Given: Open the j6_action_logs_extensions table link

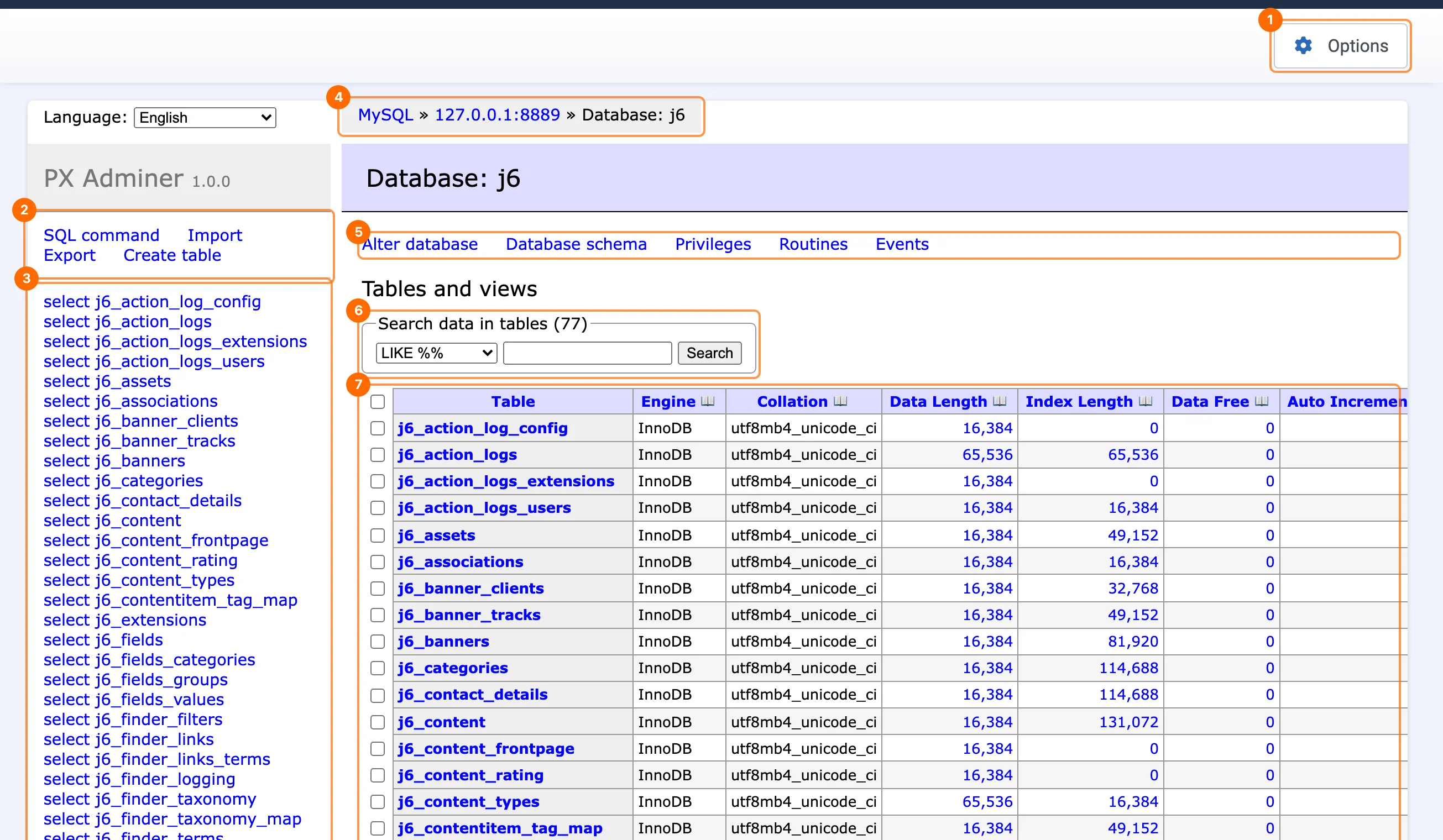Looking at the screenshot, I should 506,481.
